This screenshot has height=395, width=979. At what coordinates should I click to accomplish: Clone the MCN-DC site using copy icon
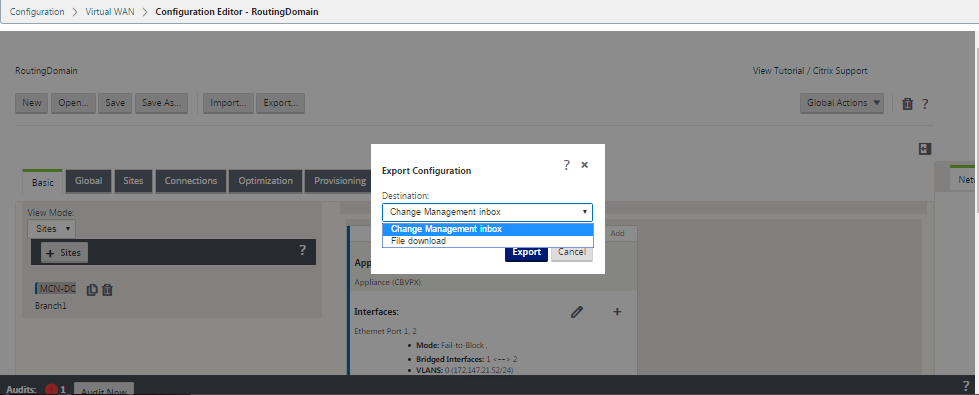[92, 290]
